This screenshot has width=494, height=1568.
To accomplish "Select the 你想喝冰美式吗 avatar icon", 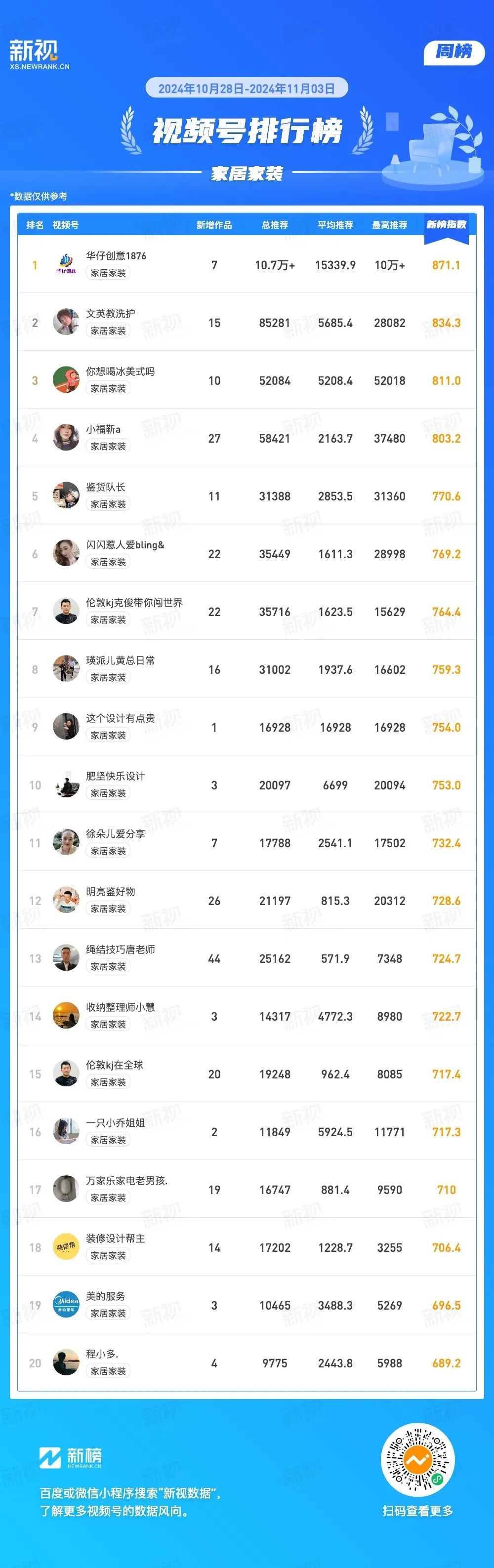I will [66, 380].
